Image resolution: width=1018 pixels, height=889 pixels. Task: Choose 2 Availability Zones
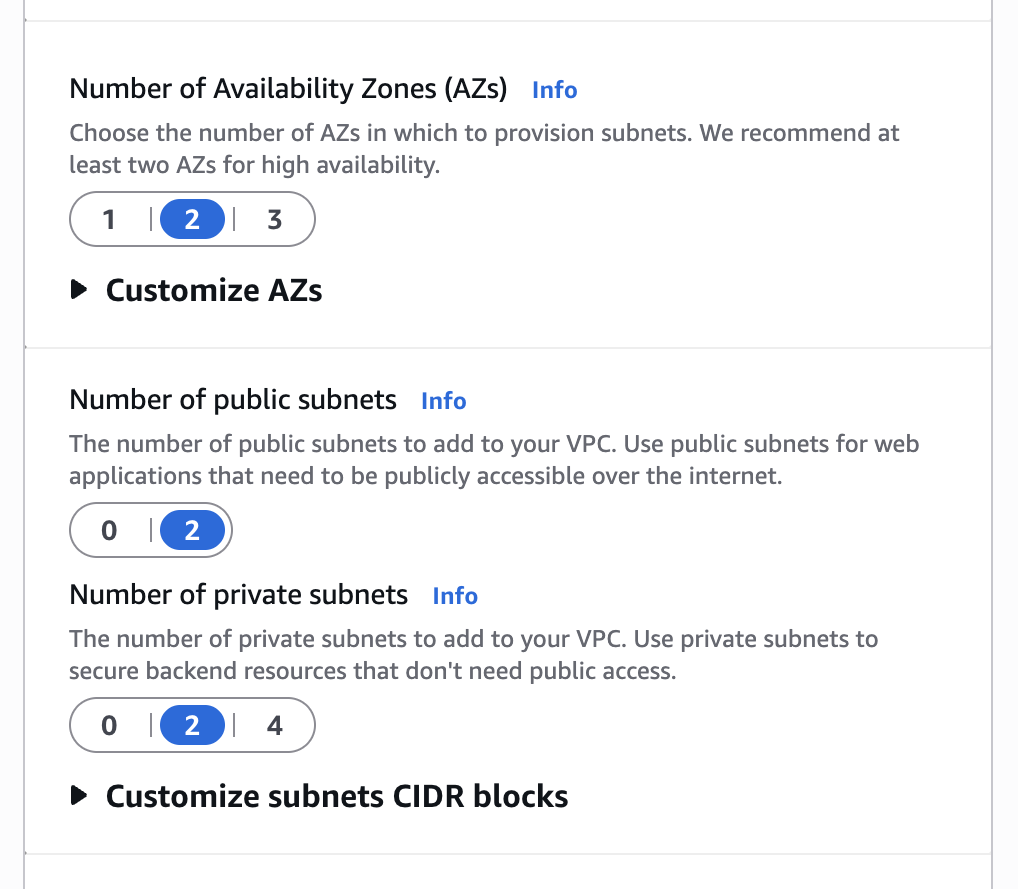pos(192,219)
